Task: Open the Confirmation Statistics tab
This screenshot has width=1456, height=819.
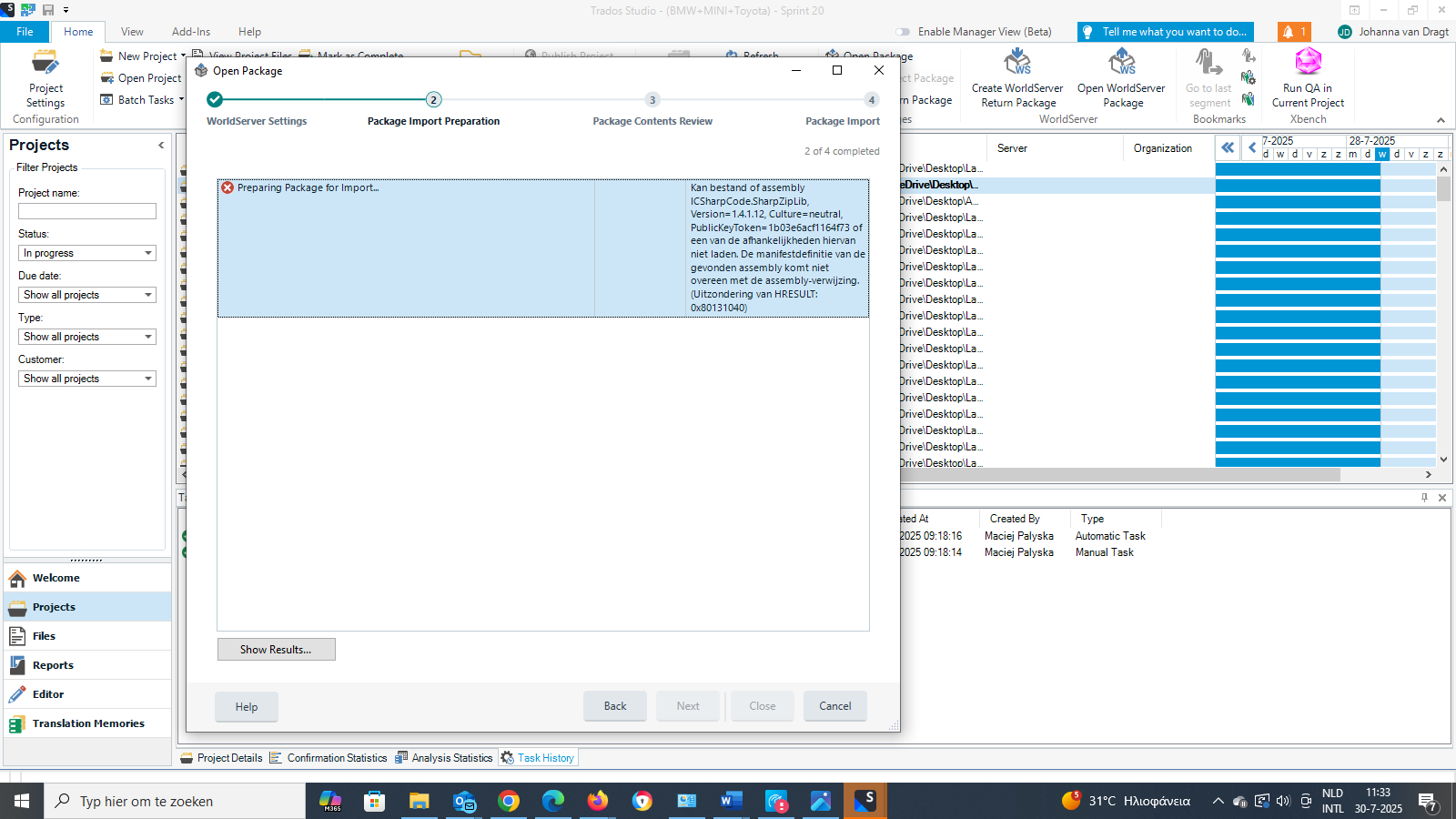Action: 329,758
